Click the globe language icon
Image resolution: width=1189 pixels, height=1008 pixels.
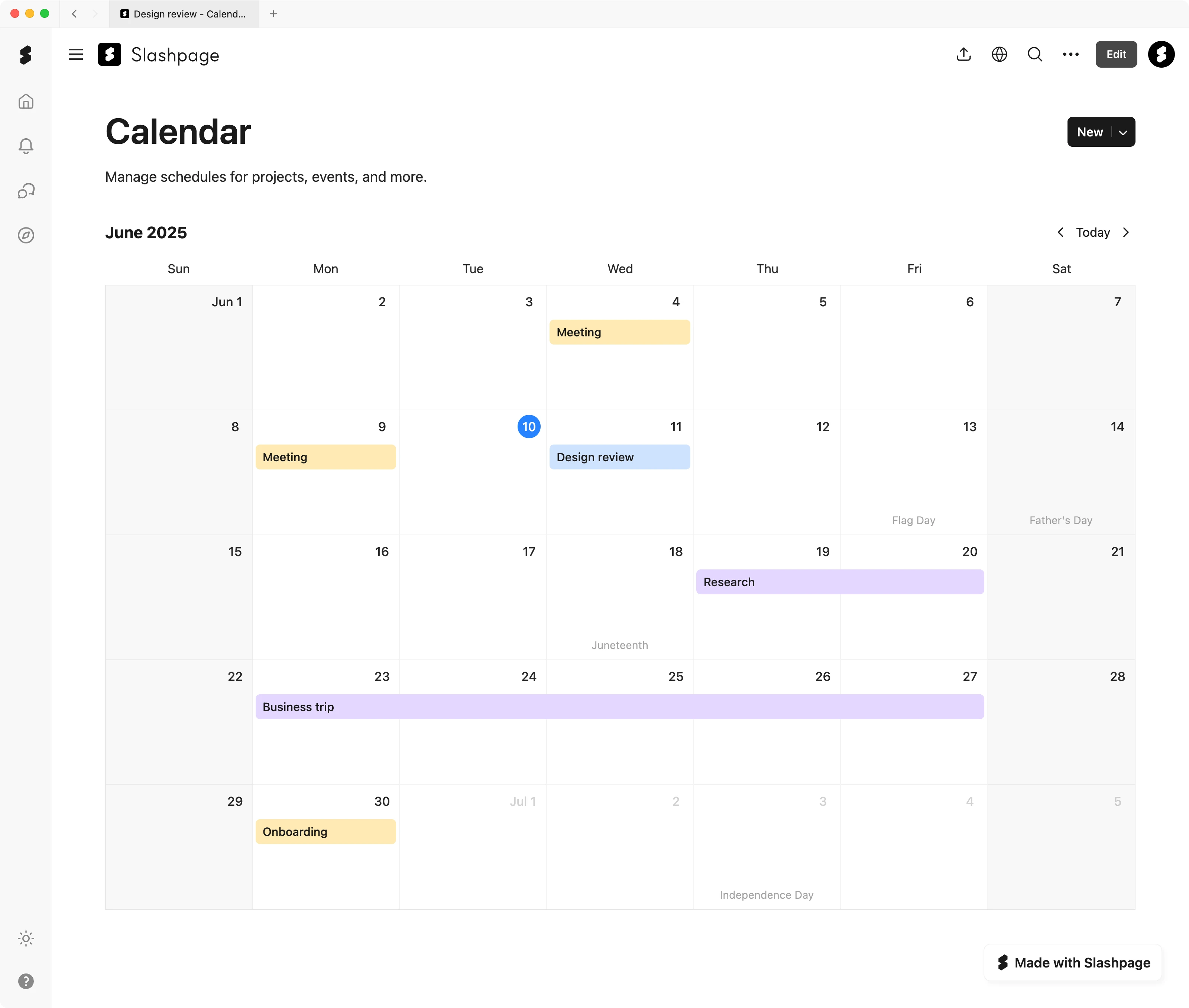coord(999,54)
